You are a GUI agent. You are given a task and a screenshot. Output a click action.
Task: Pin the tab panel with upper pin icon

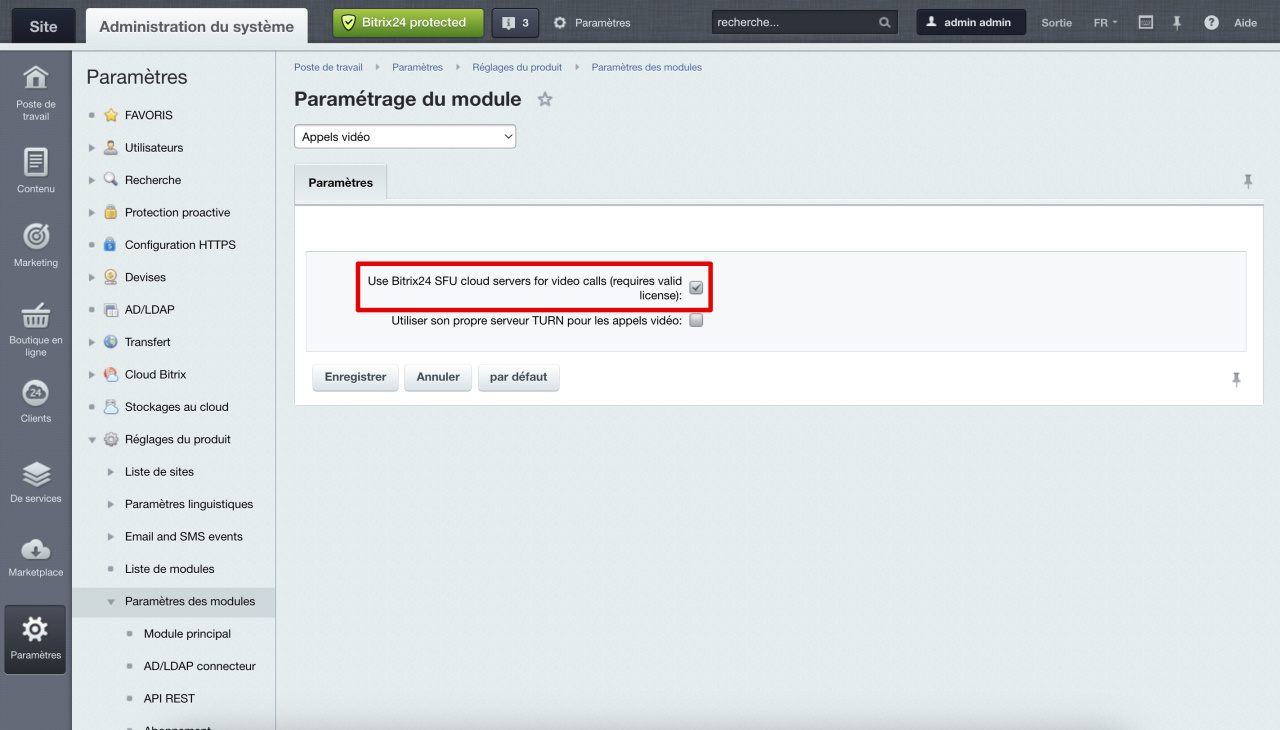1247,181
